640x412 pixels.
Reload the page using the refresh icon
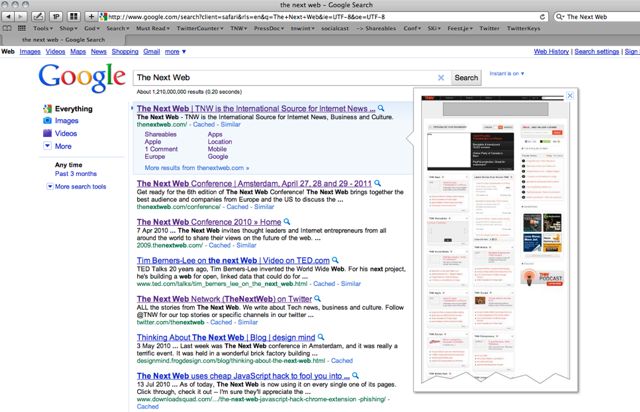[542, 17]
